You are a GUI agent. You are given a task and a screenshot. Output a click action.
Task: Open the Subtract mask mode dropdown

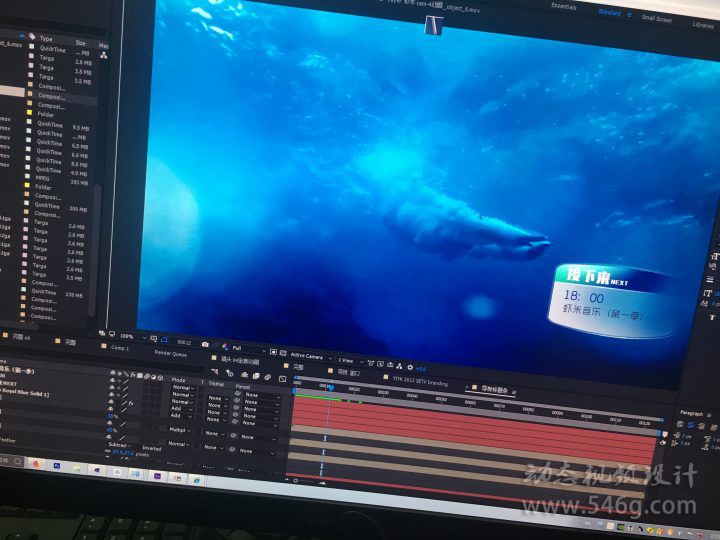119,445
